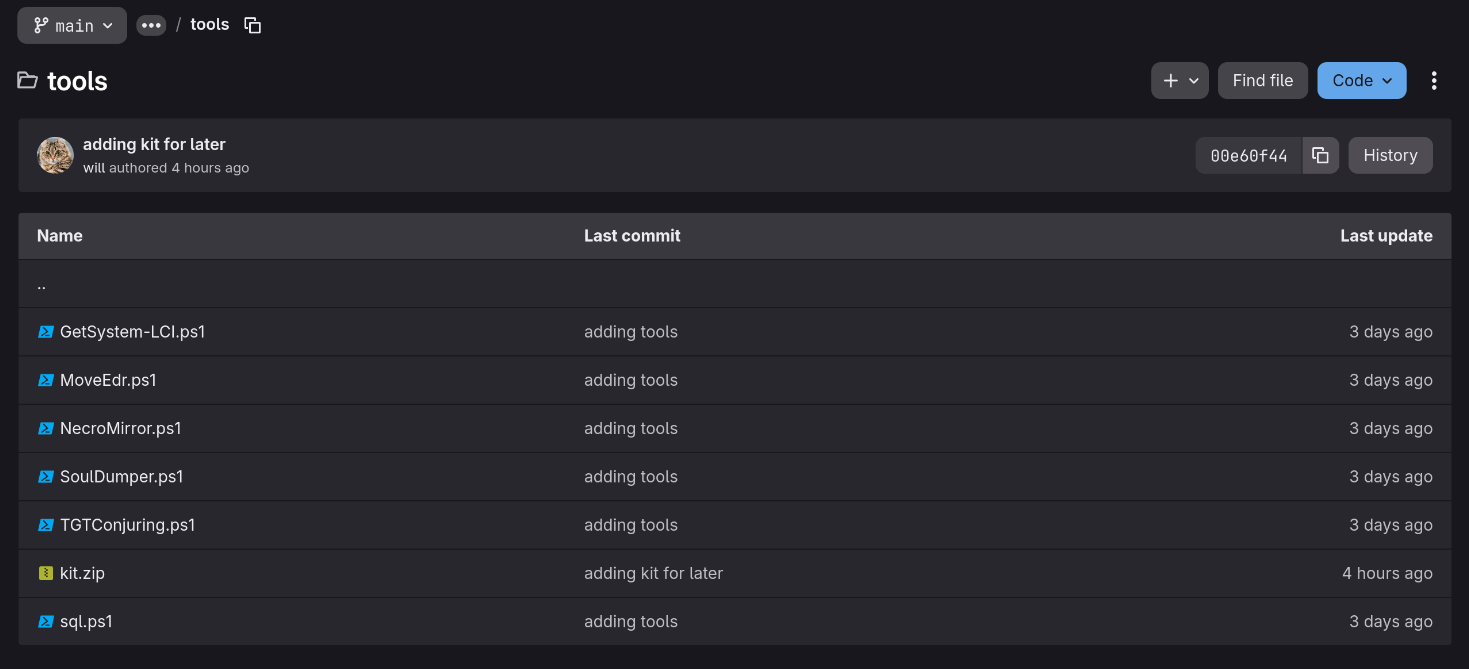Click commit hash 00e60f44
This screenshot has width=1469, height=669.
coord(1249,156)
